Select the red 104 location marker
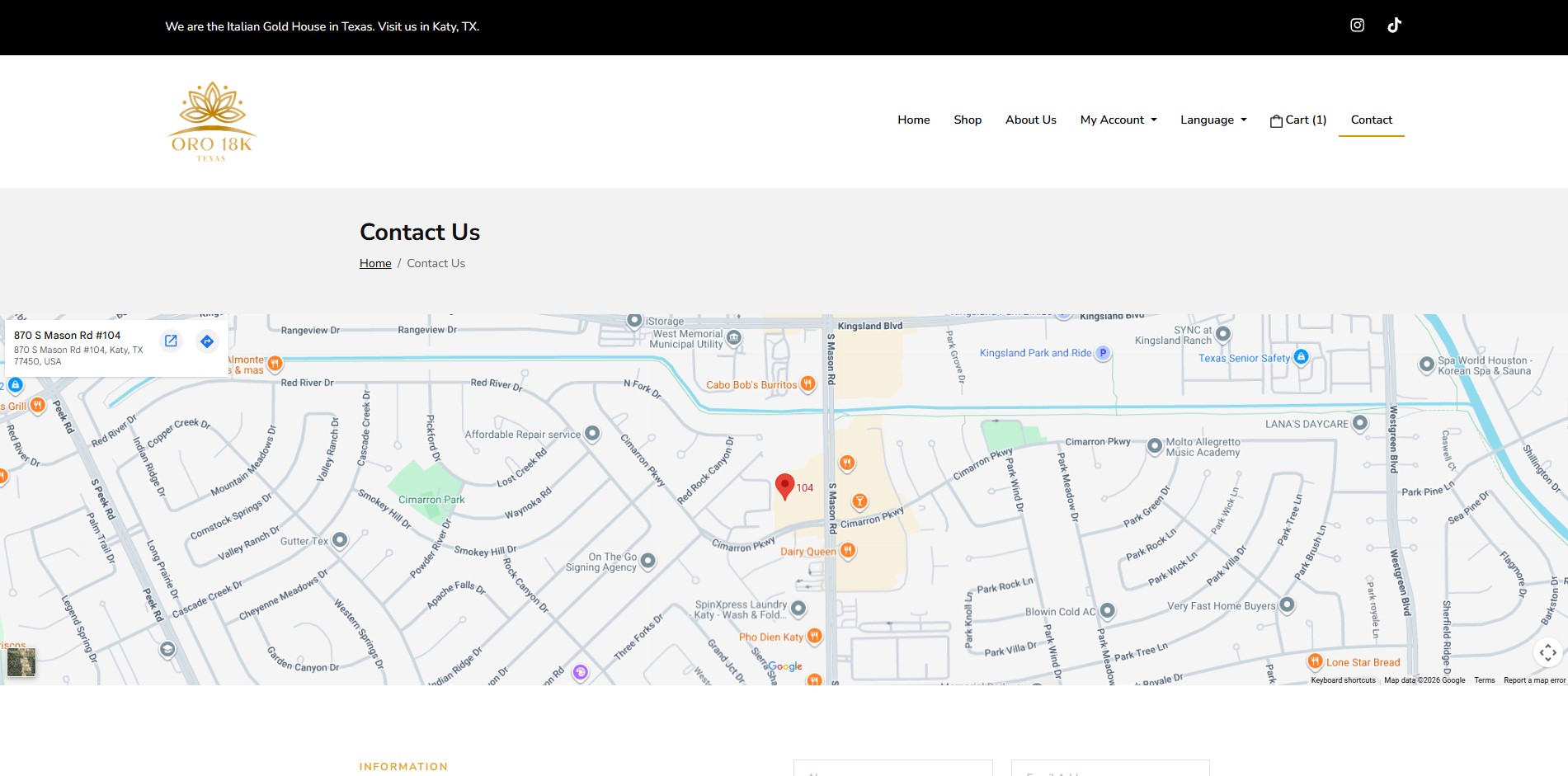Image resolution: width=1568 pixels, height=776 pixels. [x=785, y=487]
